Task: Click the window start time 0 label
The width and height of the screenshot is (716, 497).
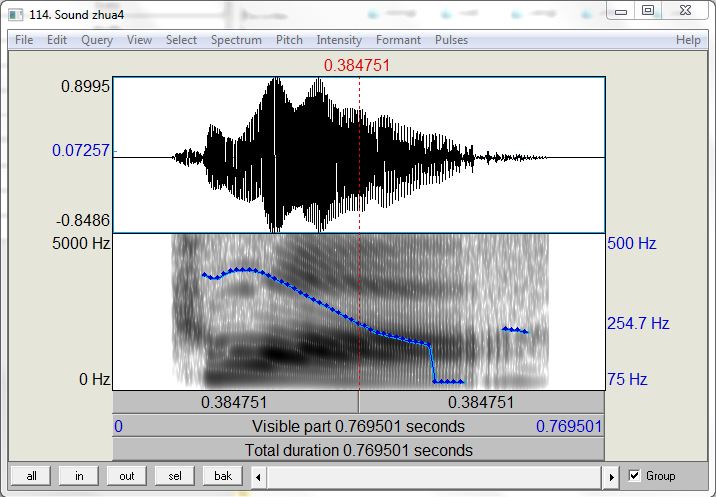Action: coord(118,426)
